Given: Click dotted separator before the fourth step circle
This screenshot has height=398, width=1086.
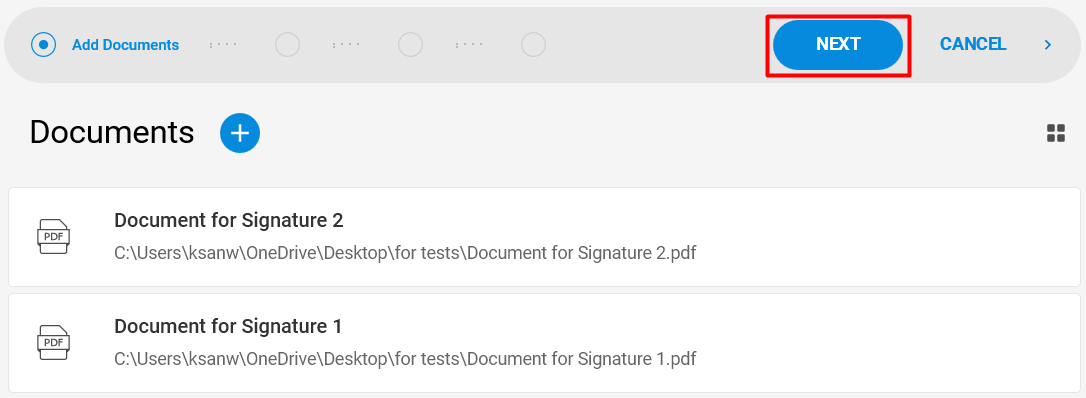Looking at the screenshot, I should pyautogui.click(x=470, y=45).
